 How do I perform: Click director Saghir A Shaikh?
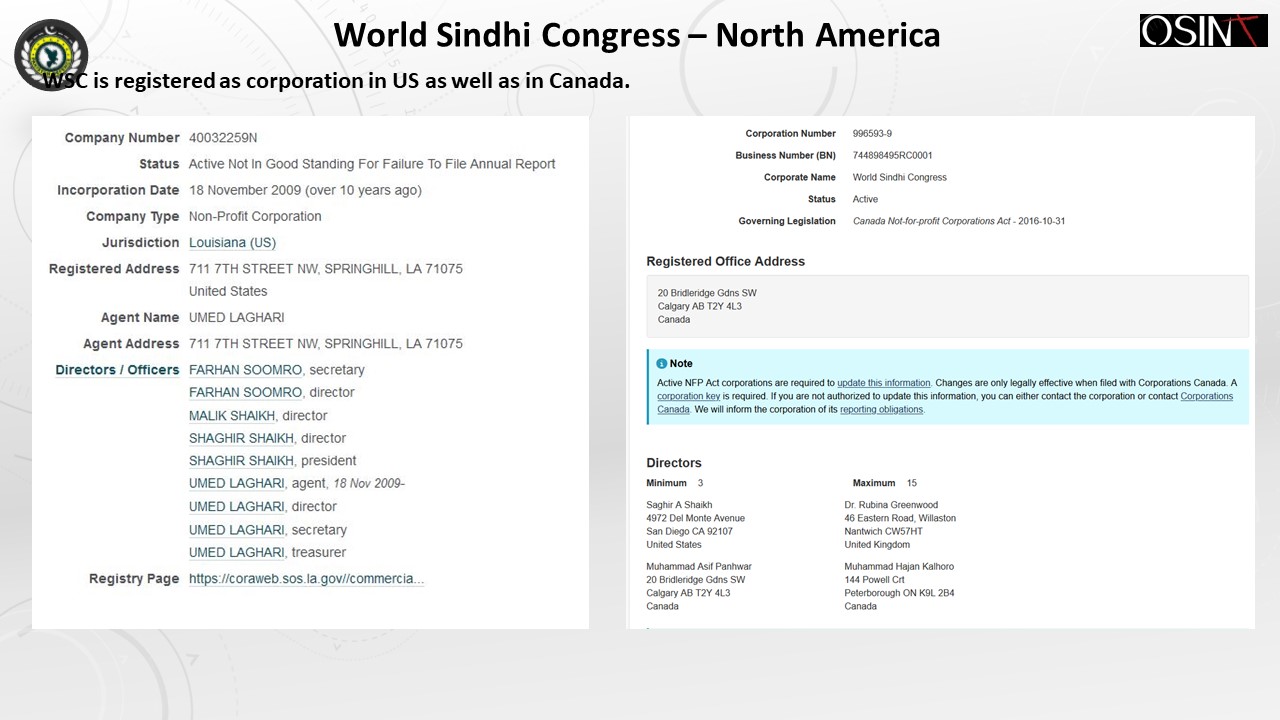coord(679,505)
